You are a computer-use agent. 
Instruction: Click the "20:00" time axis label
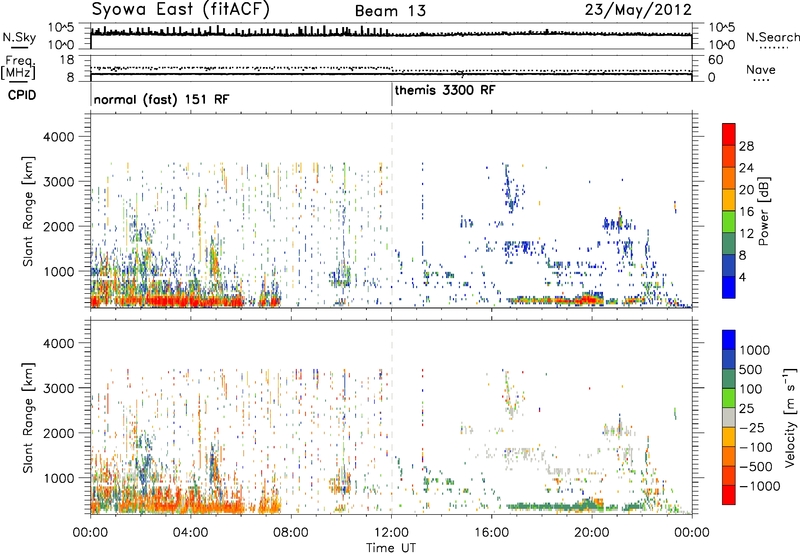(591, 533)
